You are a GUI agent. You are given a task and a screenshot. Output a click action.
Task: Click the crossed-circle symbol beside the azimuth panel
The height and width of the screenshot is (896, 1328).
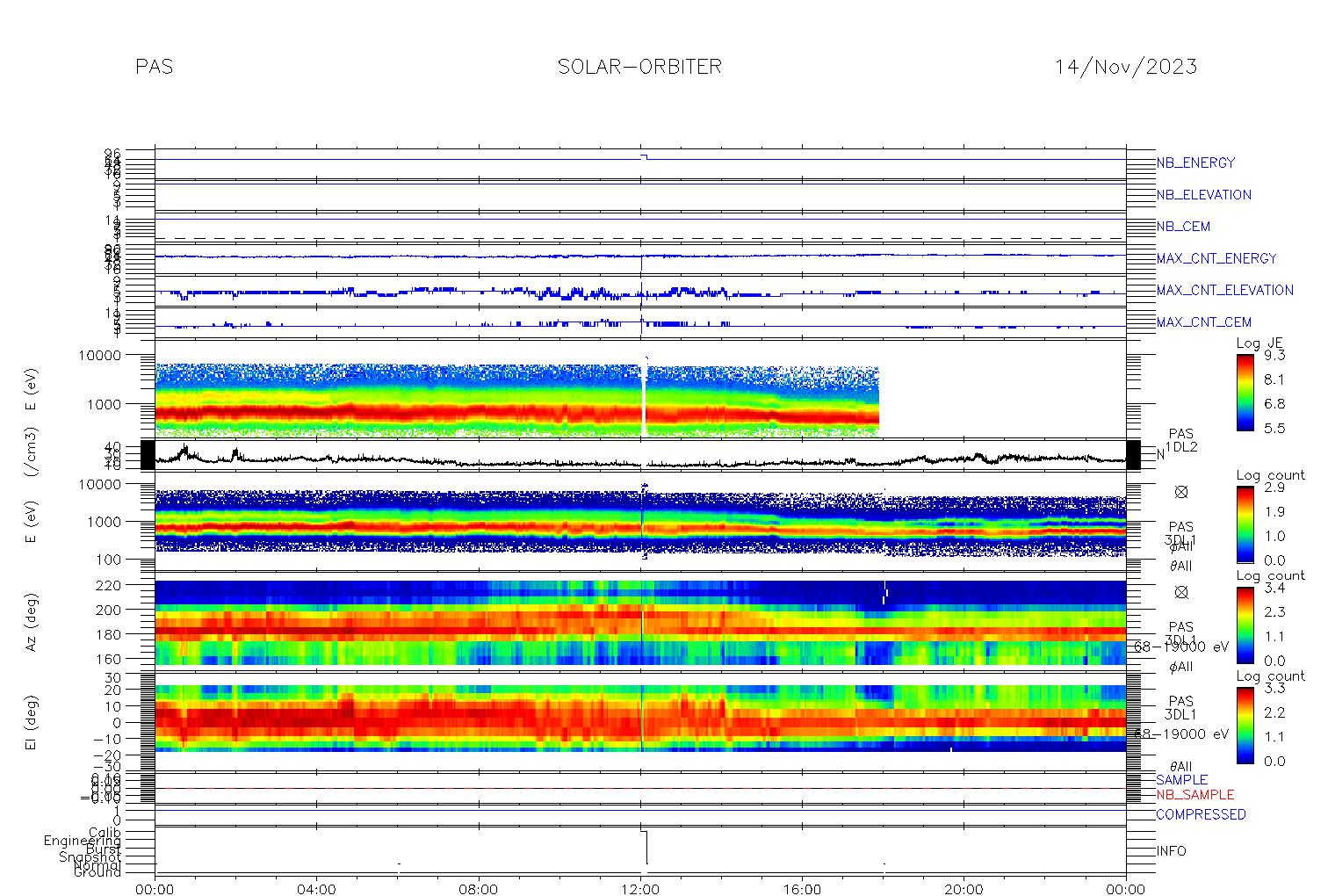1181,593
